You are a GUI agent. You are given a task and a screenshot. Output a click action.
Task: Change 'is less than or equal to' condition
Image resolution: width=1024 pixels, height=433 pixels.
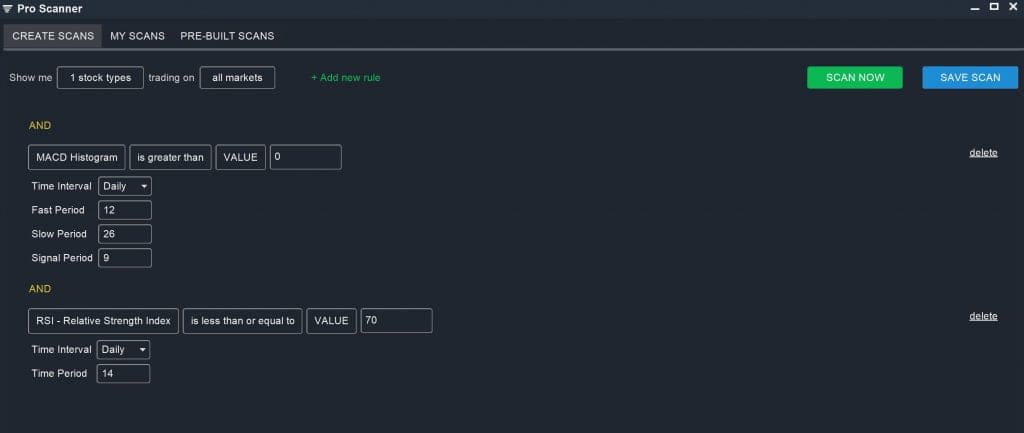click(242, 321)
